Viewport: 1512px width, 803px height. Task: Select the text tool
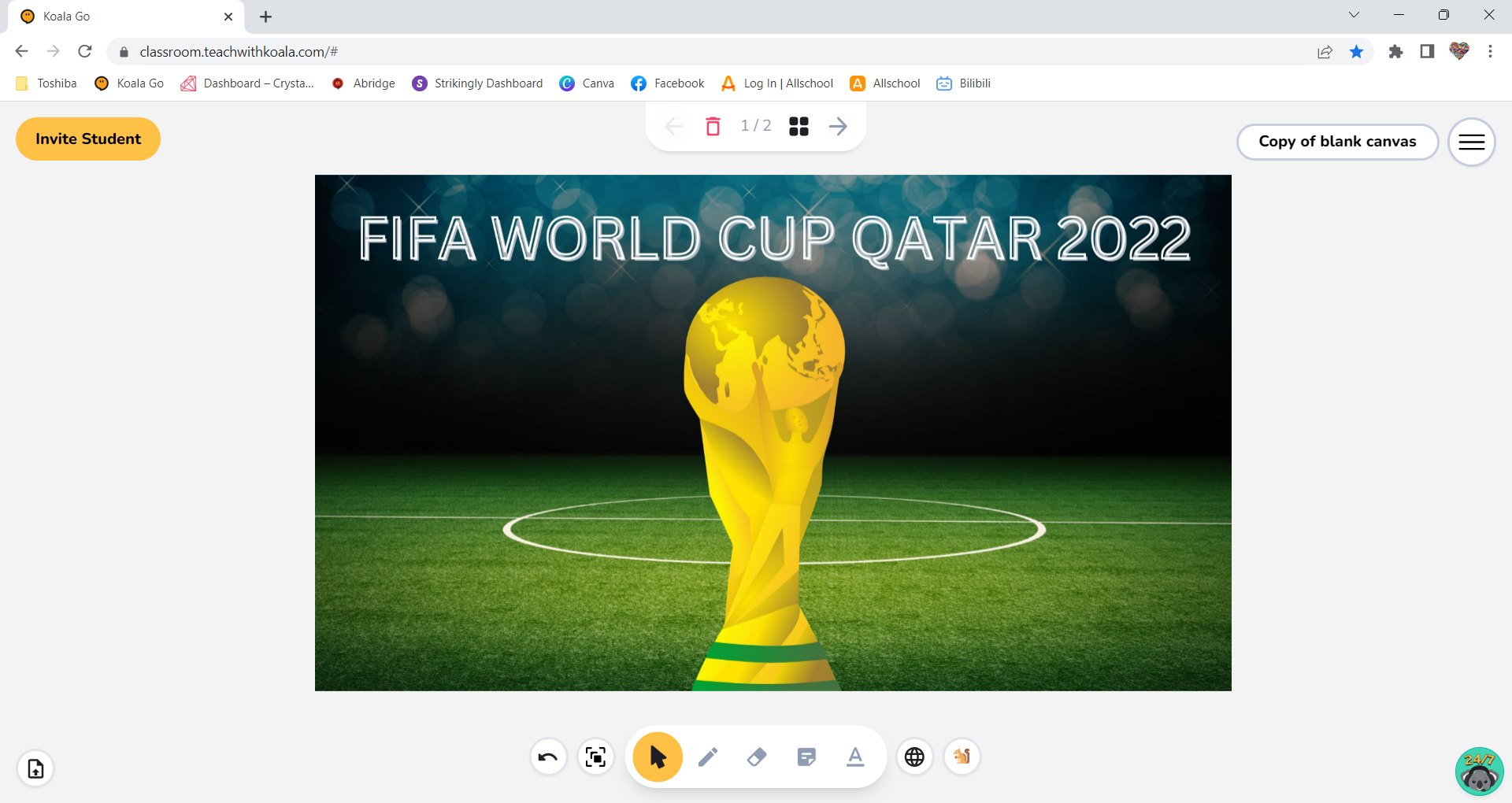[x=855, y=757]
